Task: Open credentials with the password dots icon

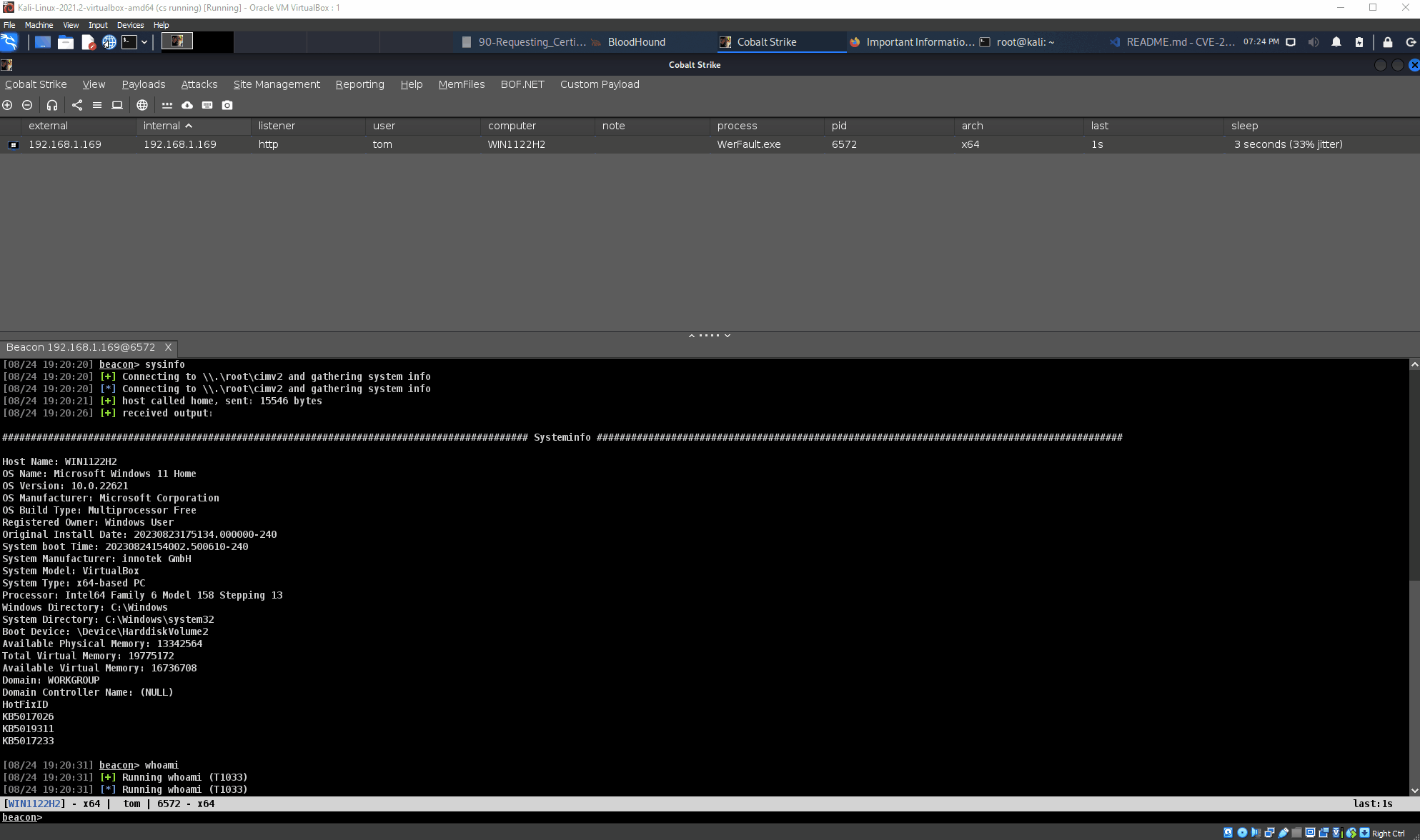Action: (167, 105)
